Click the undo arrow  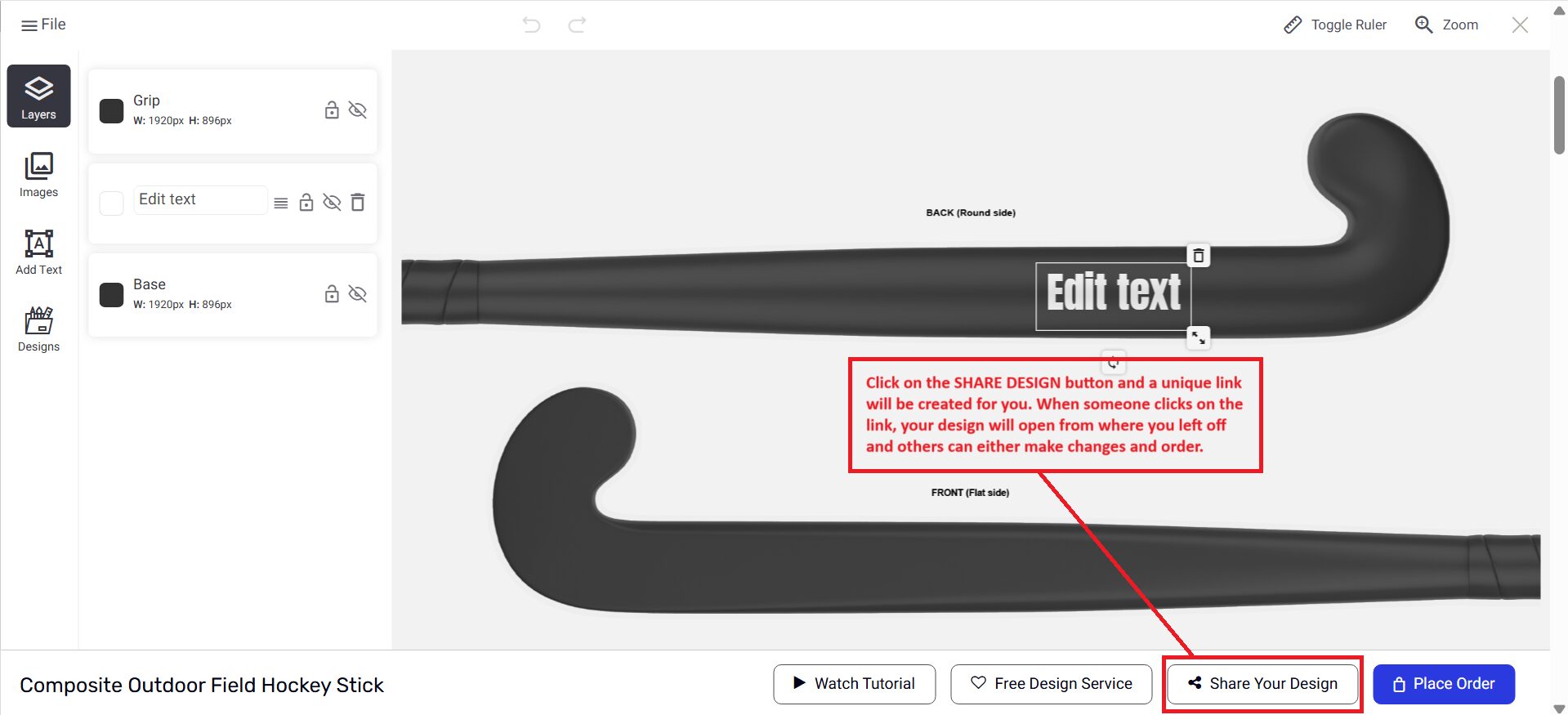click(531, 25)
